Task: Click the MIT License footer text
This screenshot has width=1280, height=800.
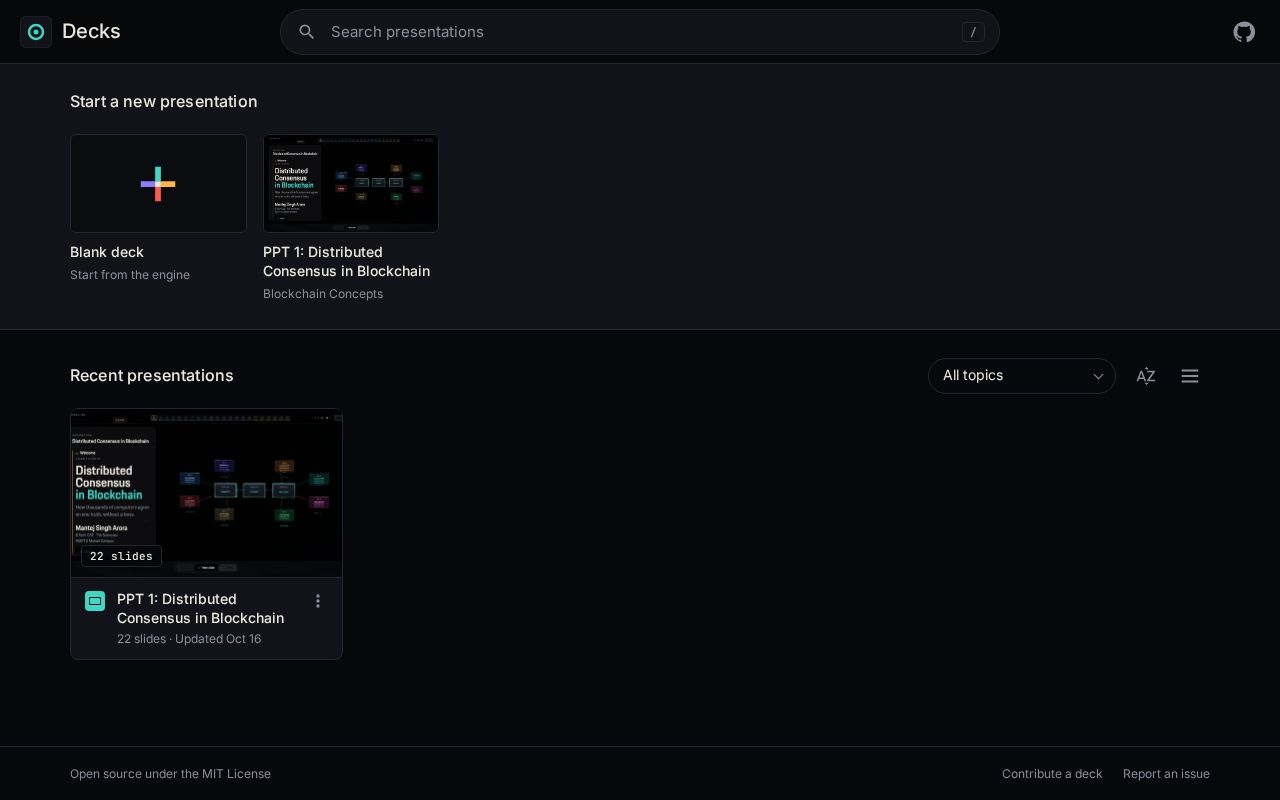Action: point(170,774)
